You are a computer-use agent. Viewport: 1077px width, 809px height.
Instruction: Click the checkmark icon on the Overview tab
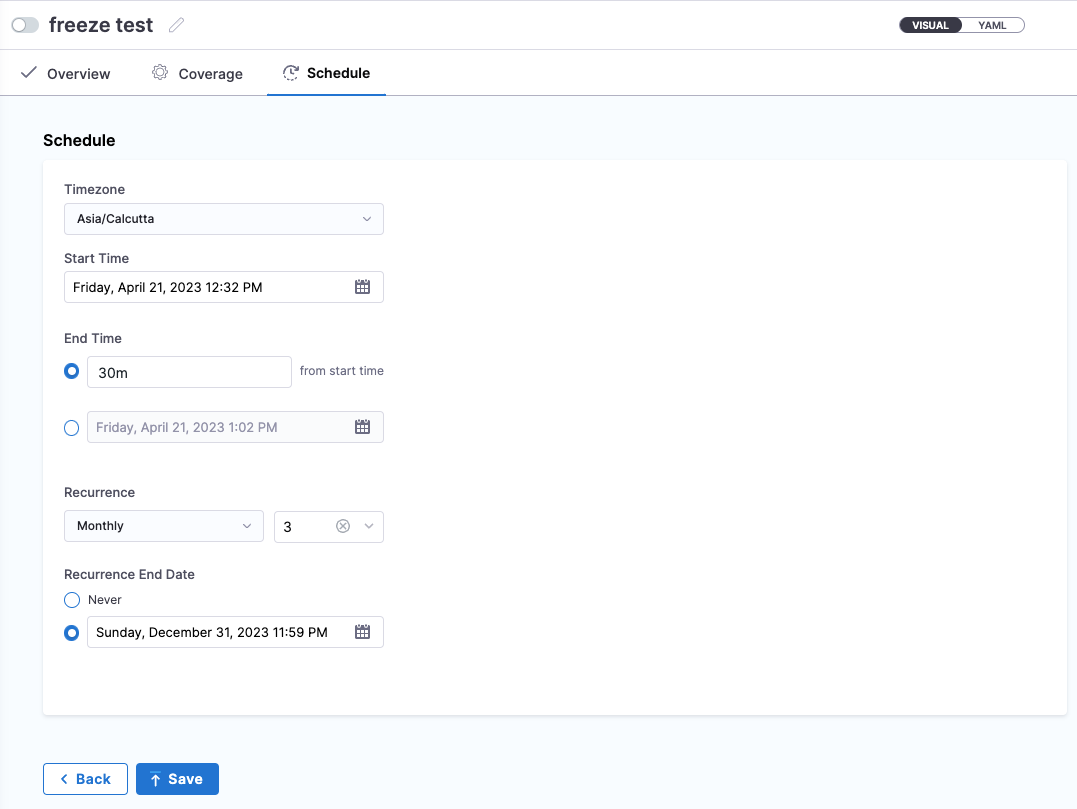coord(29,73)
